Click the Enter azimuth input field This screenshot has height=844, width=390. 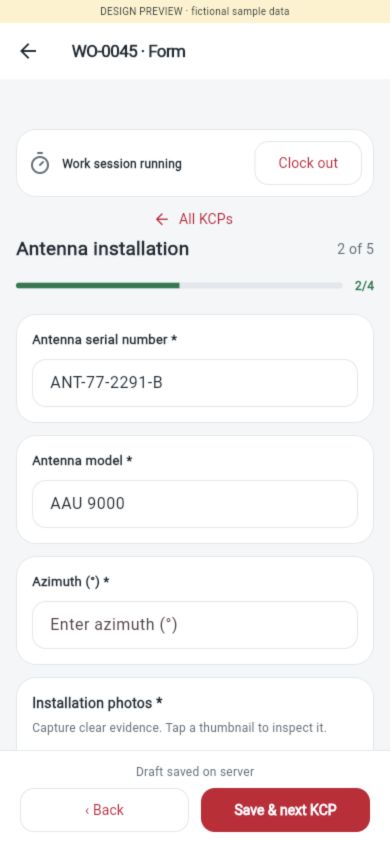pyautogui.click(x=195, y=625)
